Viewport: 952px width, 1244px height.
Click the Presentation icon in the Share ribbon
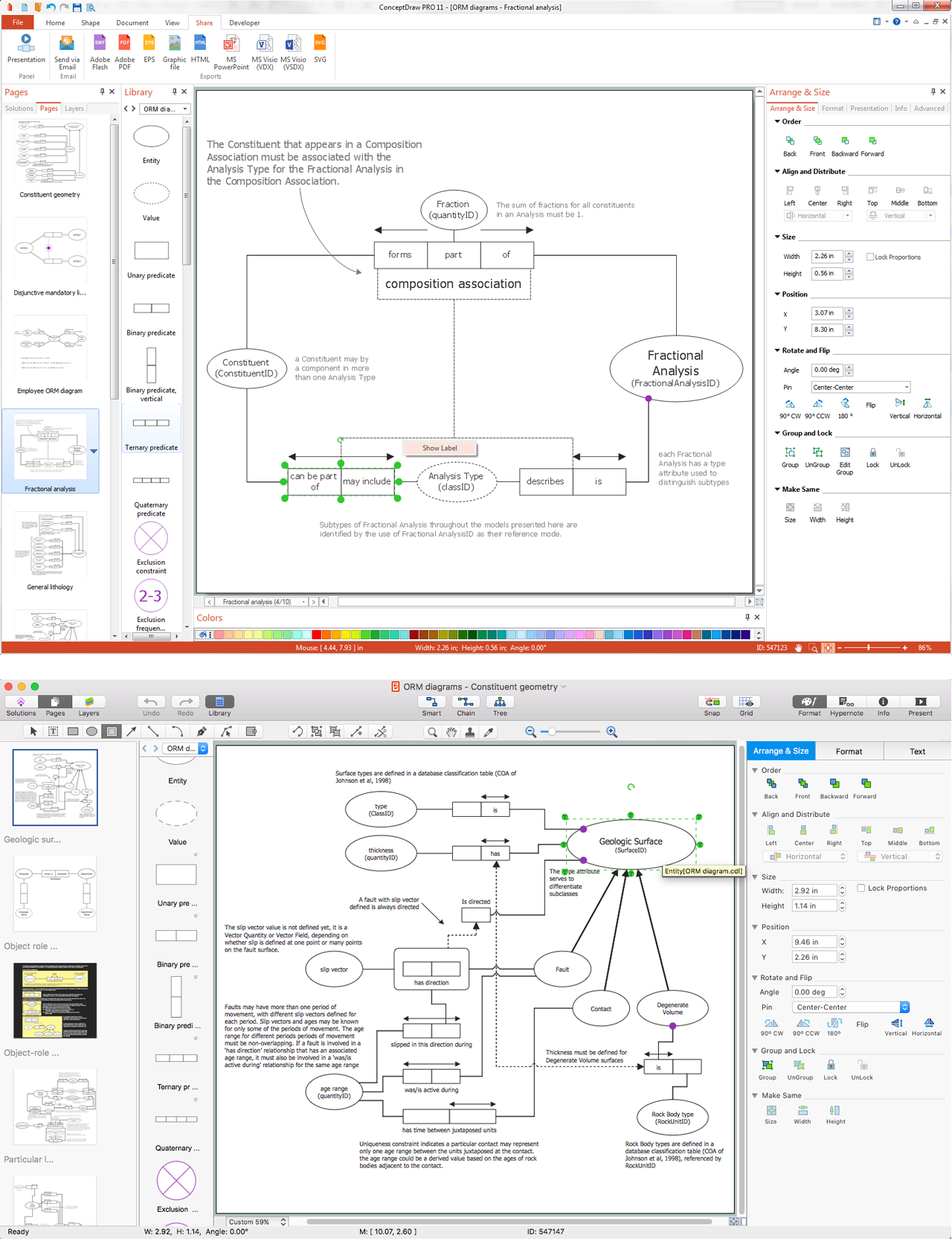click(x=26, y=48)
